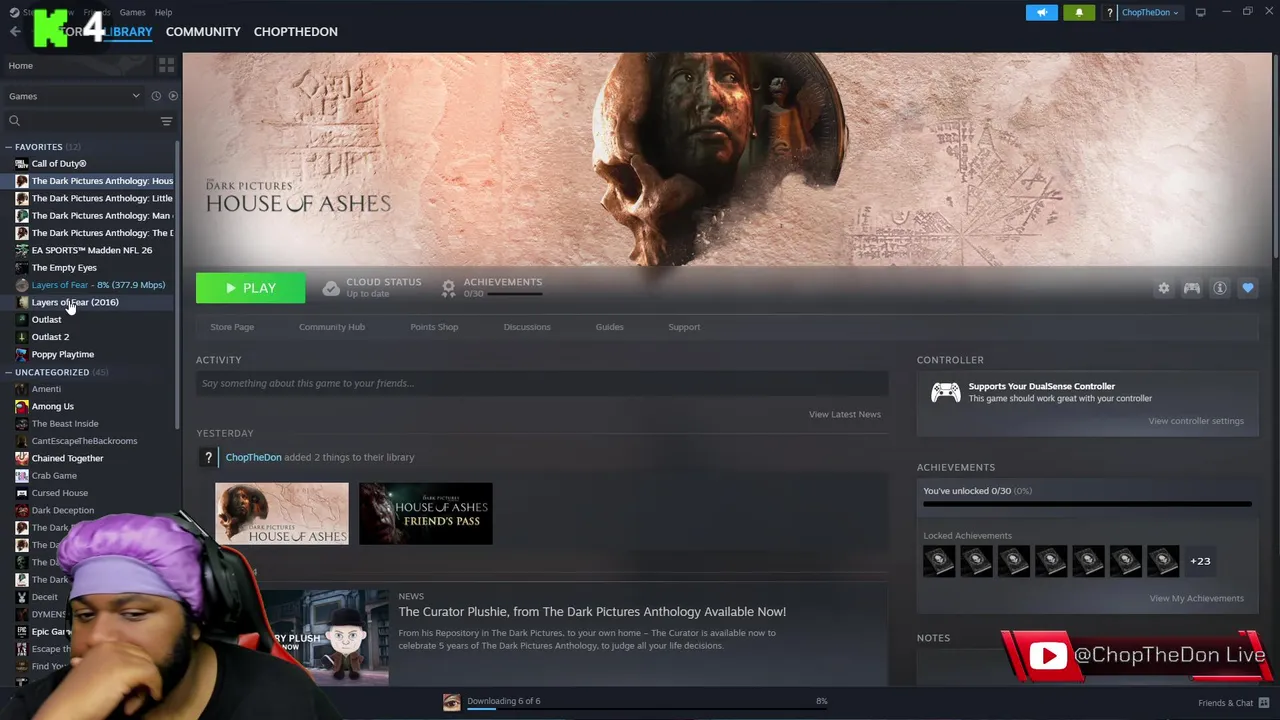Collapse the Favorites category
The image size is (1280, 720).
point(8,147)
